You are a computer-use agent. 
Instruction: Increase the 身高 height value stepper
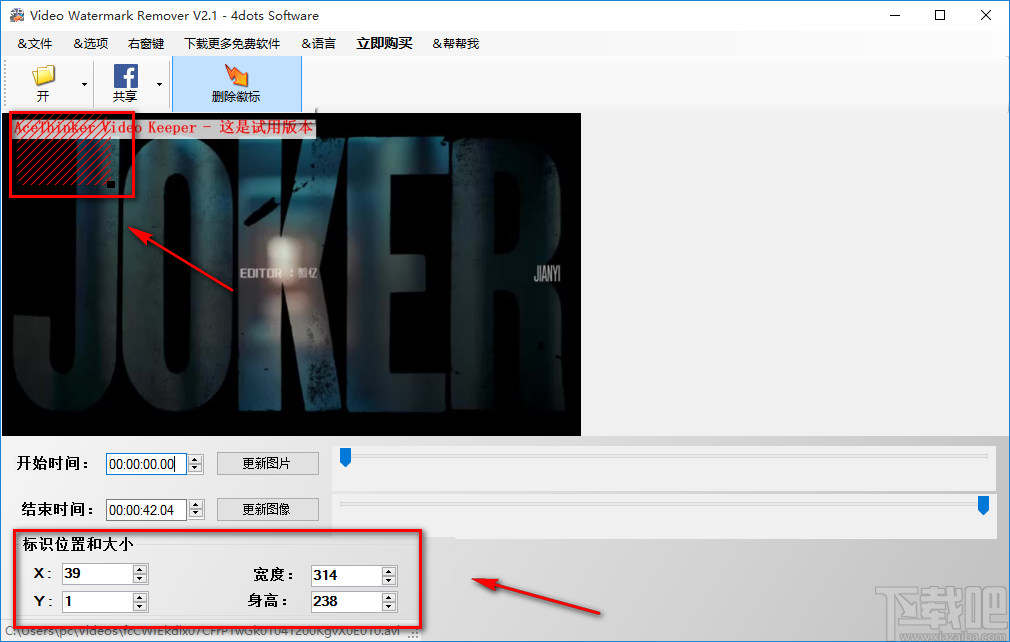click(x=388, y=596)
